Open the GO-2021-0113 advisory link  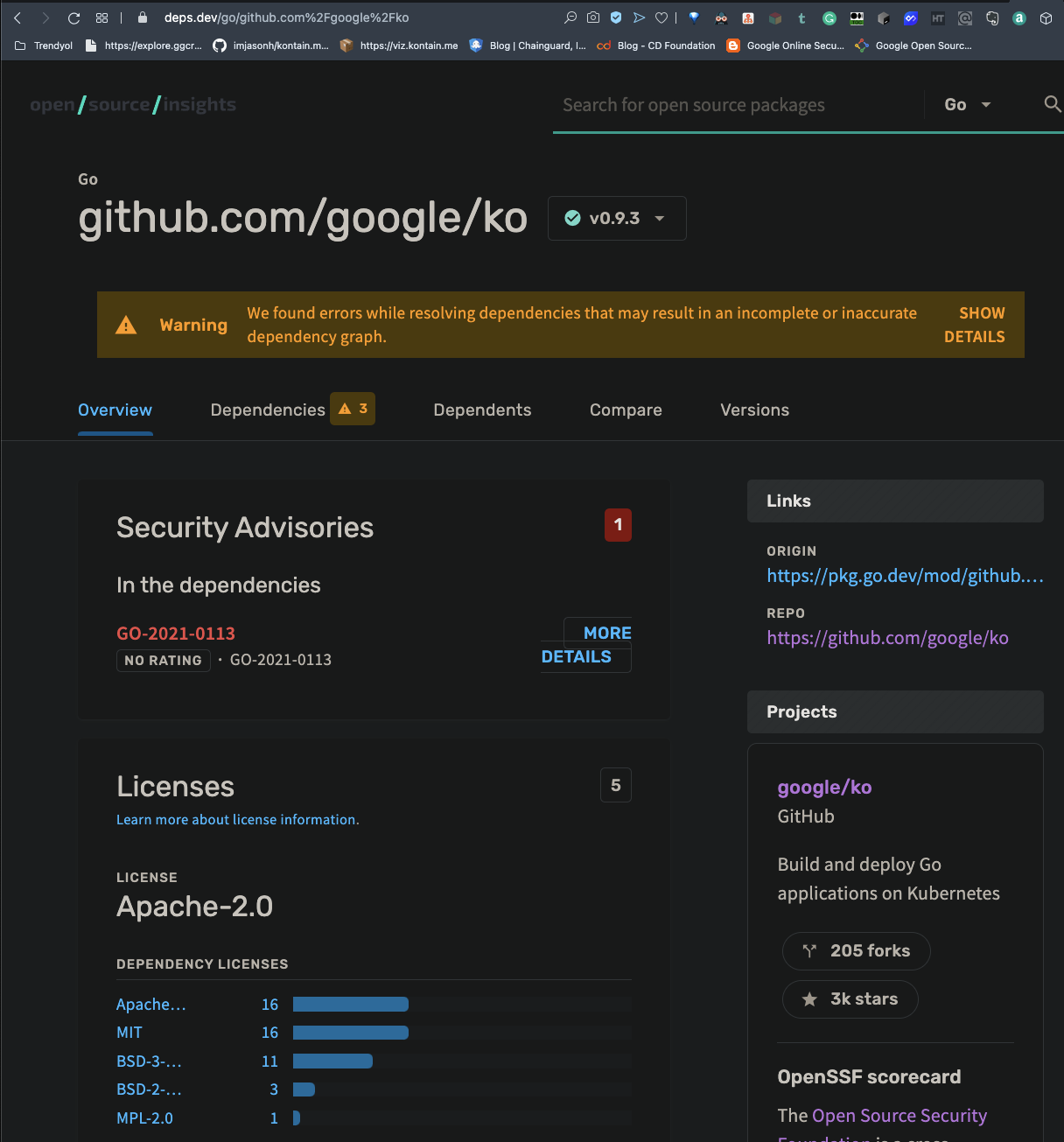click(x=176, y=633)
